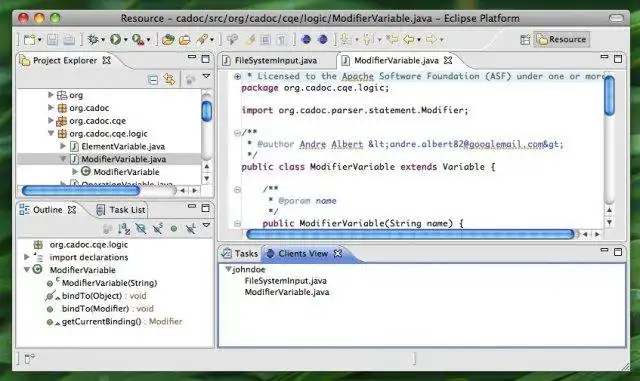Click the Open Type toolbar icon

168,40
